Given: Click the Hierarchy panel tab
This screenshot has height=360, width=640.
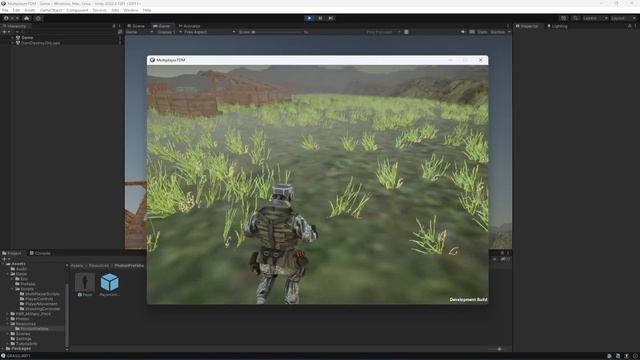Looking at the screenshot, I should click(x=15, y=26).
